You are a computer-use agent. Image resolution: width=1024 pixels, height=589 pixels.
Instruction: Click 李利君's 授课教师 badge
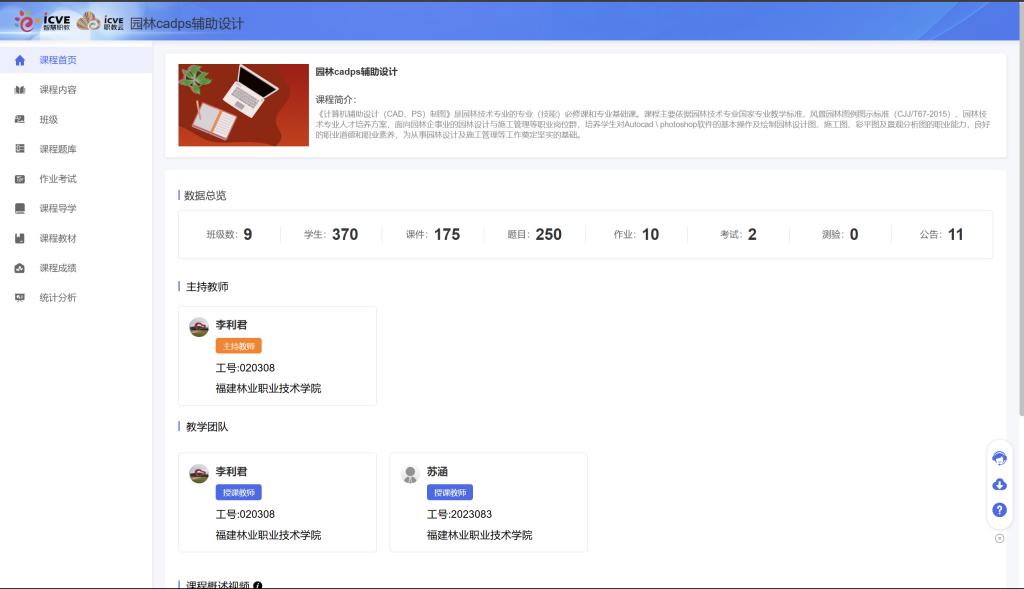[238, 492]
